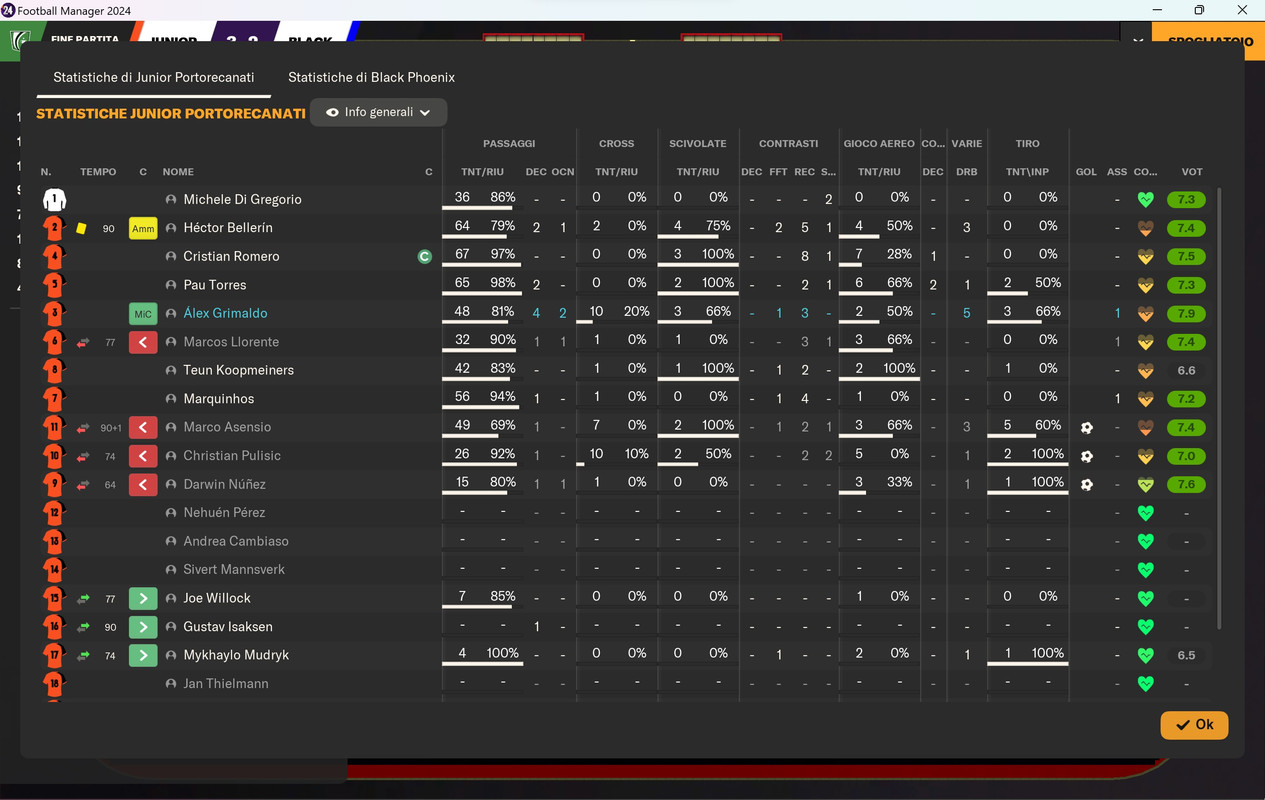The height and width of the screenshot is (800, 1265).
Task: Click Mudryk's 6.5 rating
Action: 1186,655
